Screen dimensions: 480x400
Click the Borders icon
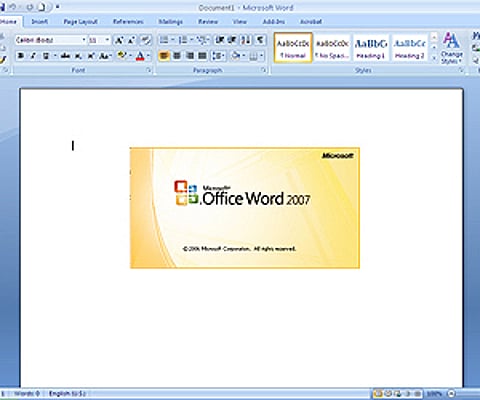(x=254, y=56)
